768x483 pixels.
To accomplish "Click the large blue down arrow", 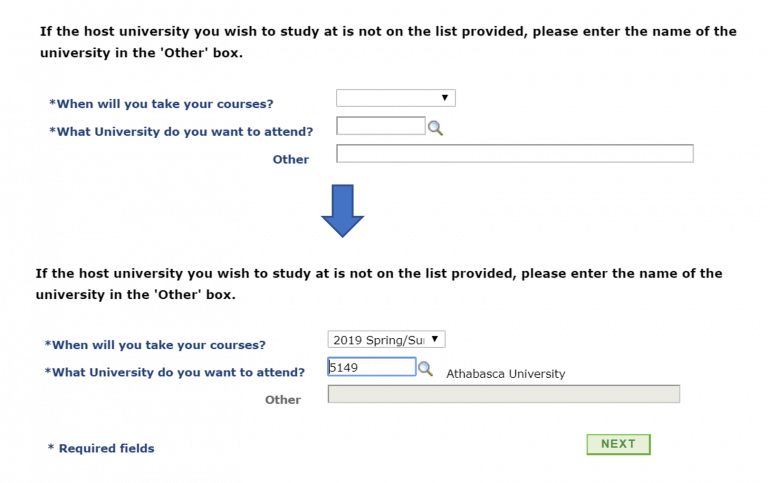I will pos(342,210).
